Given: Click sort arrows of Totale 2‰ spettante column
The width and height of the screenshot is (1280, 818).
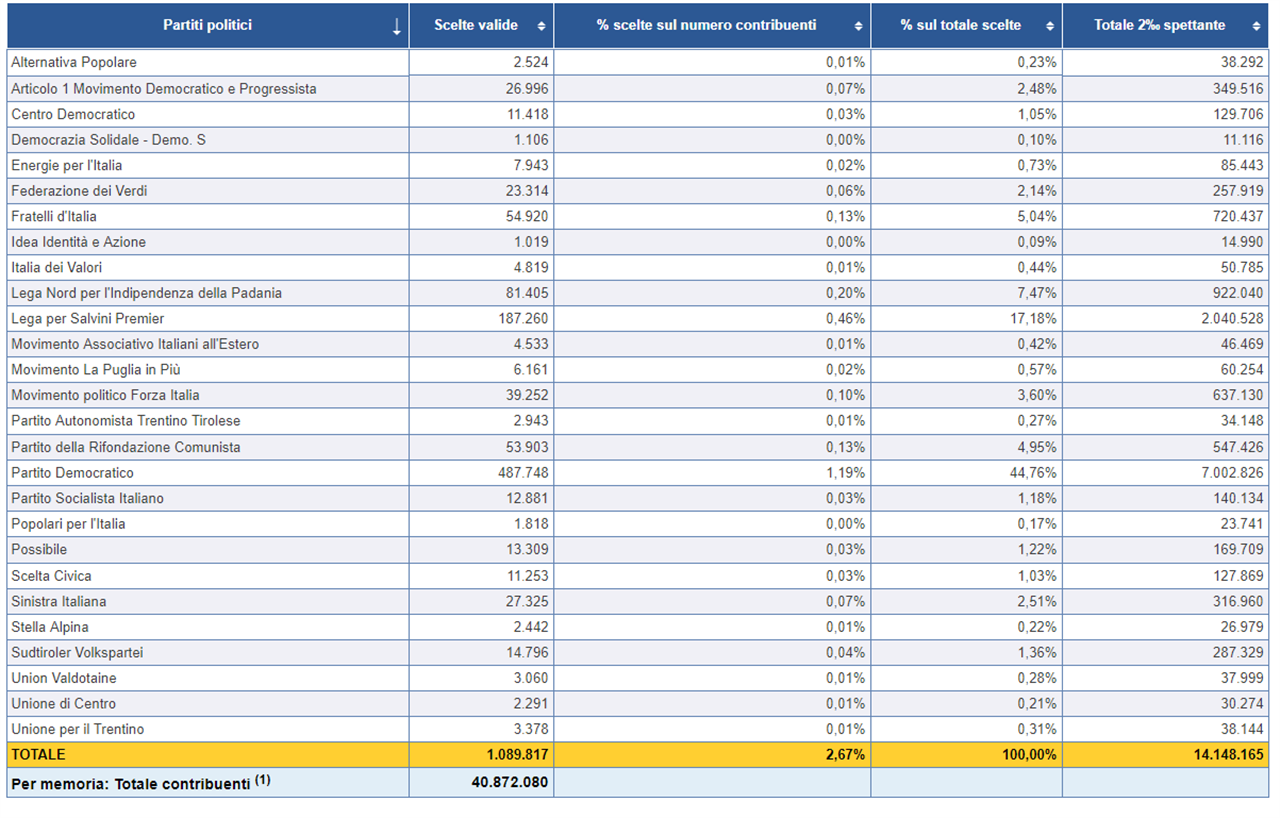Looking at the screenshot, I should [1256, 26].
